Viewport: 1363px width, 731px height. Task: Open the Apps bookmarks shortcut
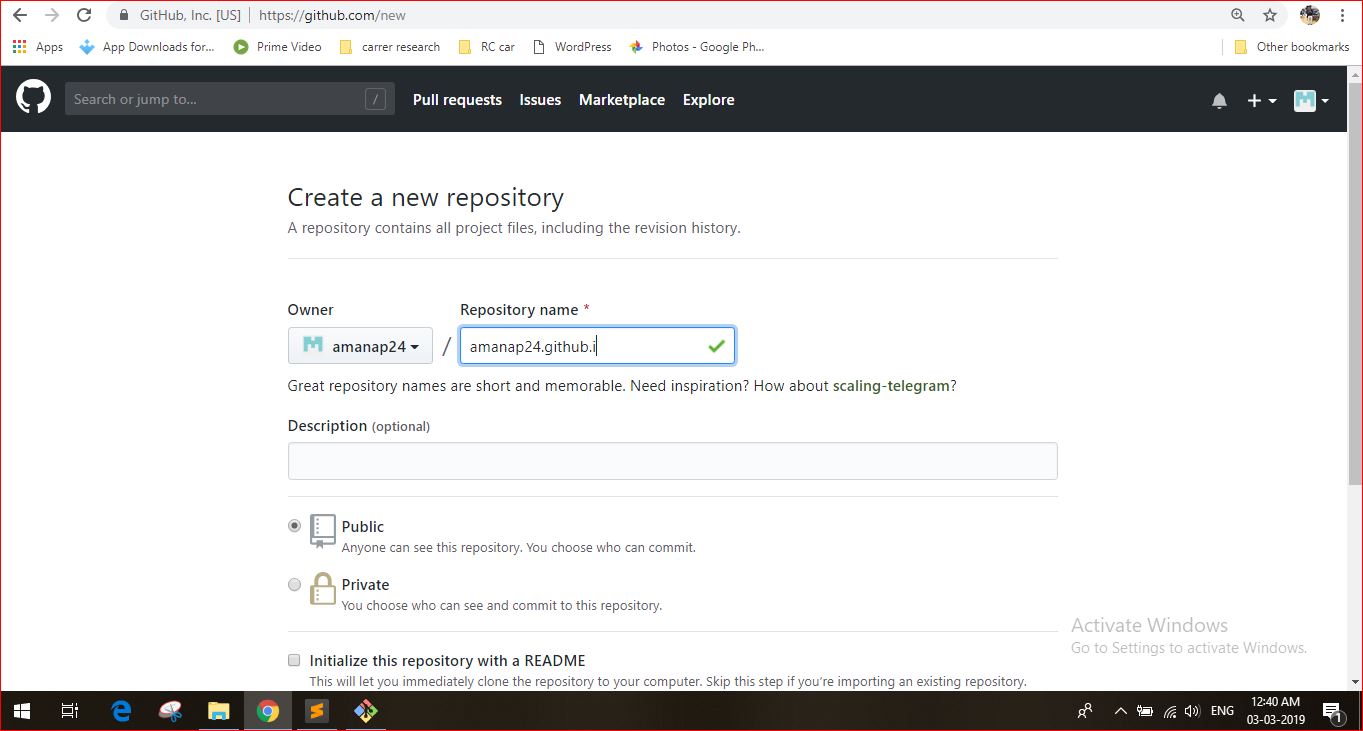37,46
